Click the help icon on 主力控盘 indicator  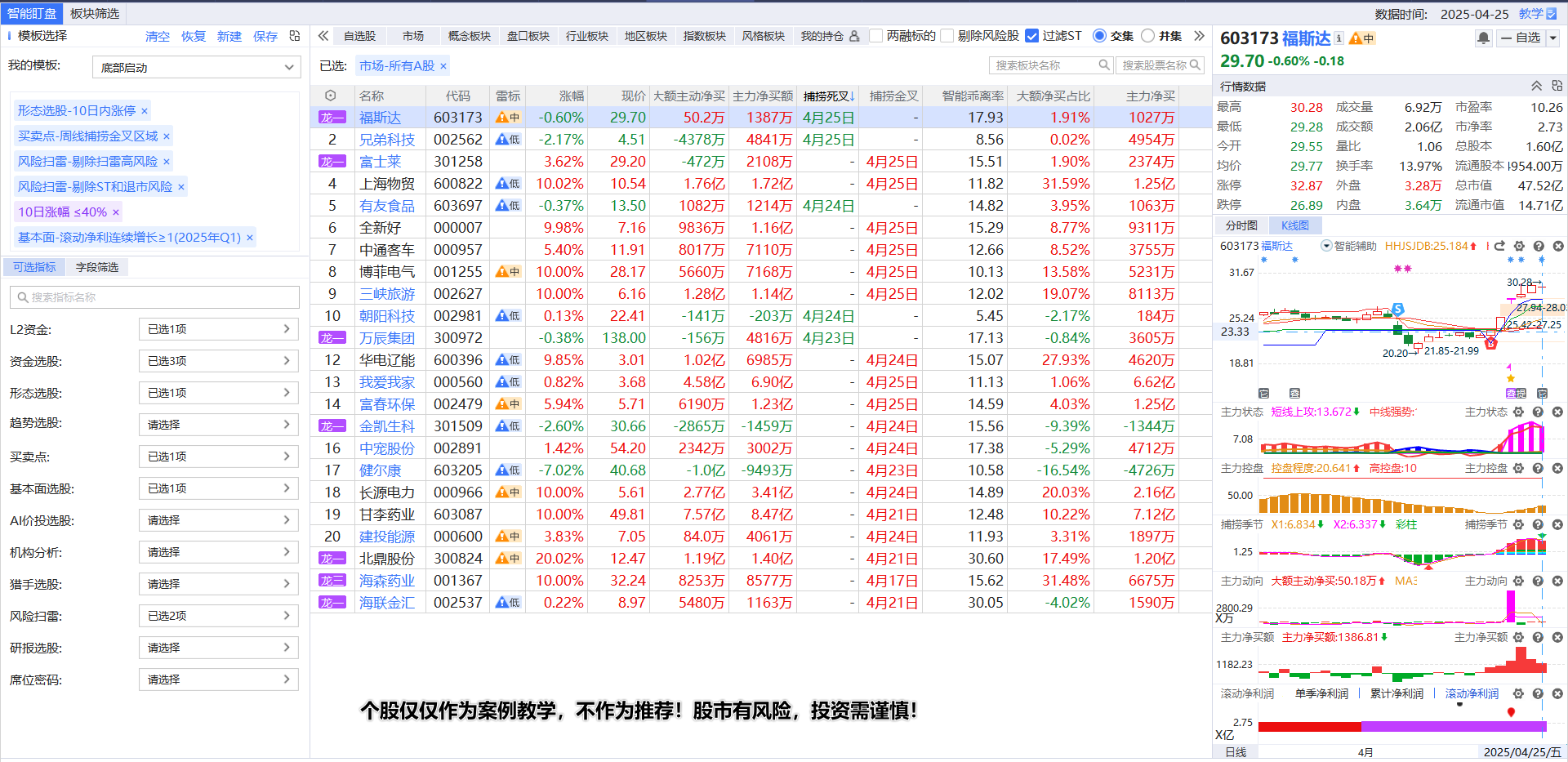coord(1538,468)
